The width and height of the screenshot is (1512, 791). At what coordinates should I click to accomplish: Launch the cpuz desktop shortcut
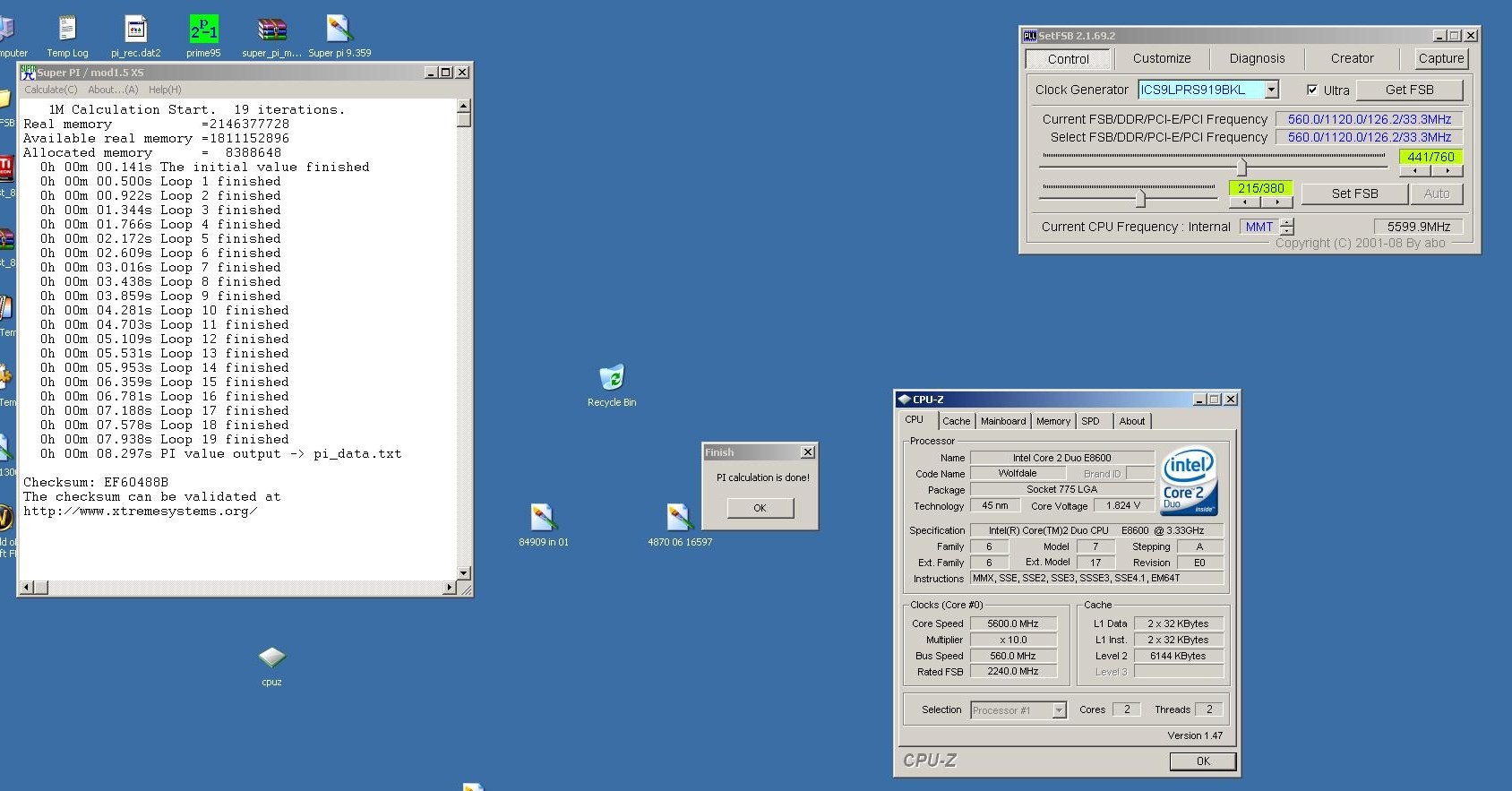coord(271,666)
